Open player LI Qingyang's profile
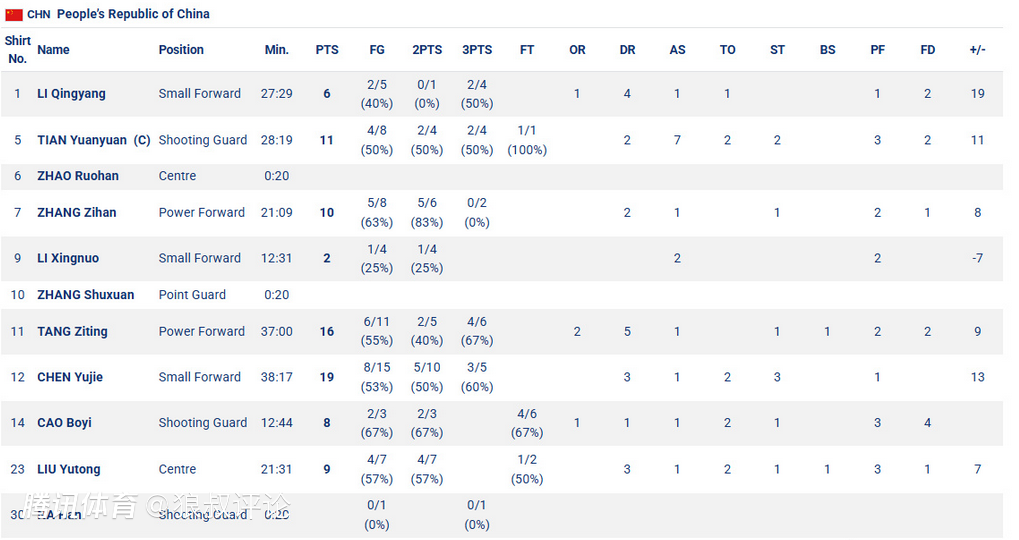 click(71, 94)
